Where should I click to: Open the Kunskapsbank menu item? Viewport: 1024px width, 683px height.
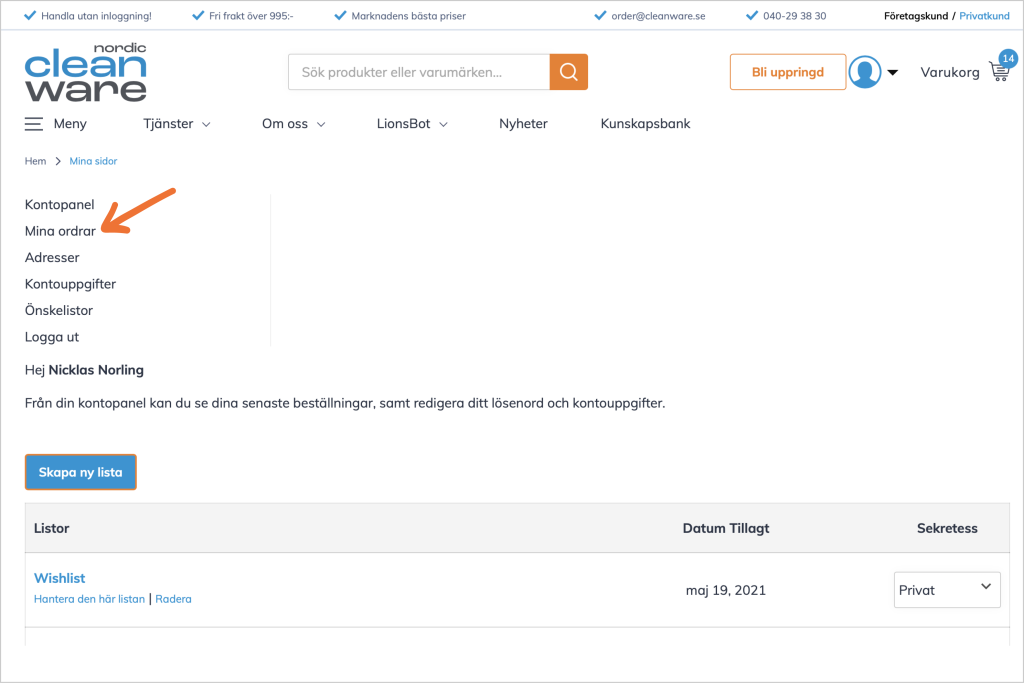pyautogui.click(x=645, y=124)
